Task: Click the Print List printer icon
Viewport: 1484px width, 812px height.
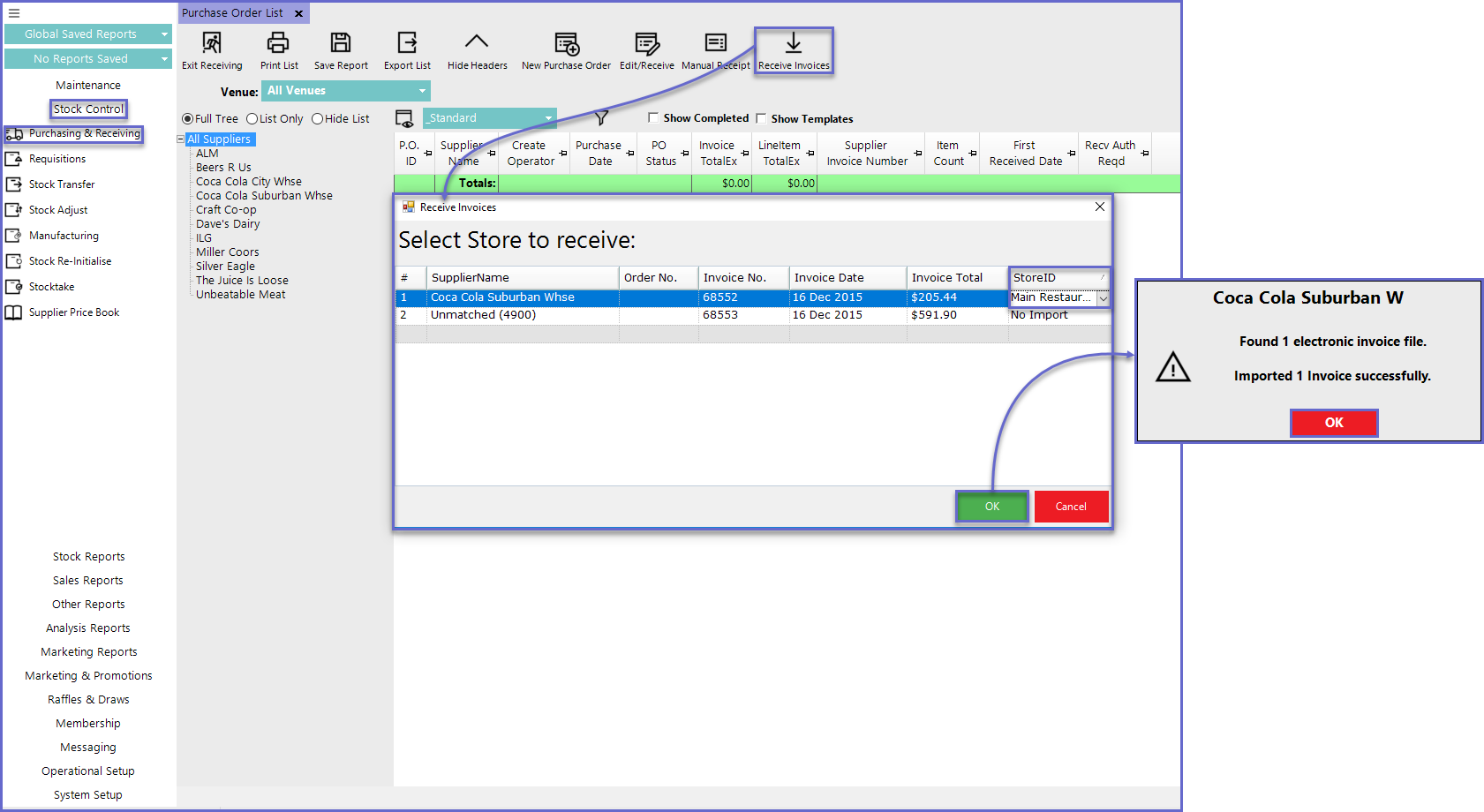Action: pyautogui.click(x=278, y=43)
